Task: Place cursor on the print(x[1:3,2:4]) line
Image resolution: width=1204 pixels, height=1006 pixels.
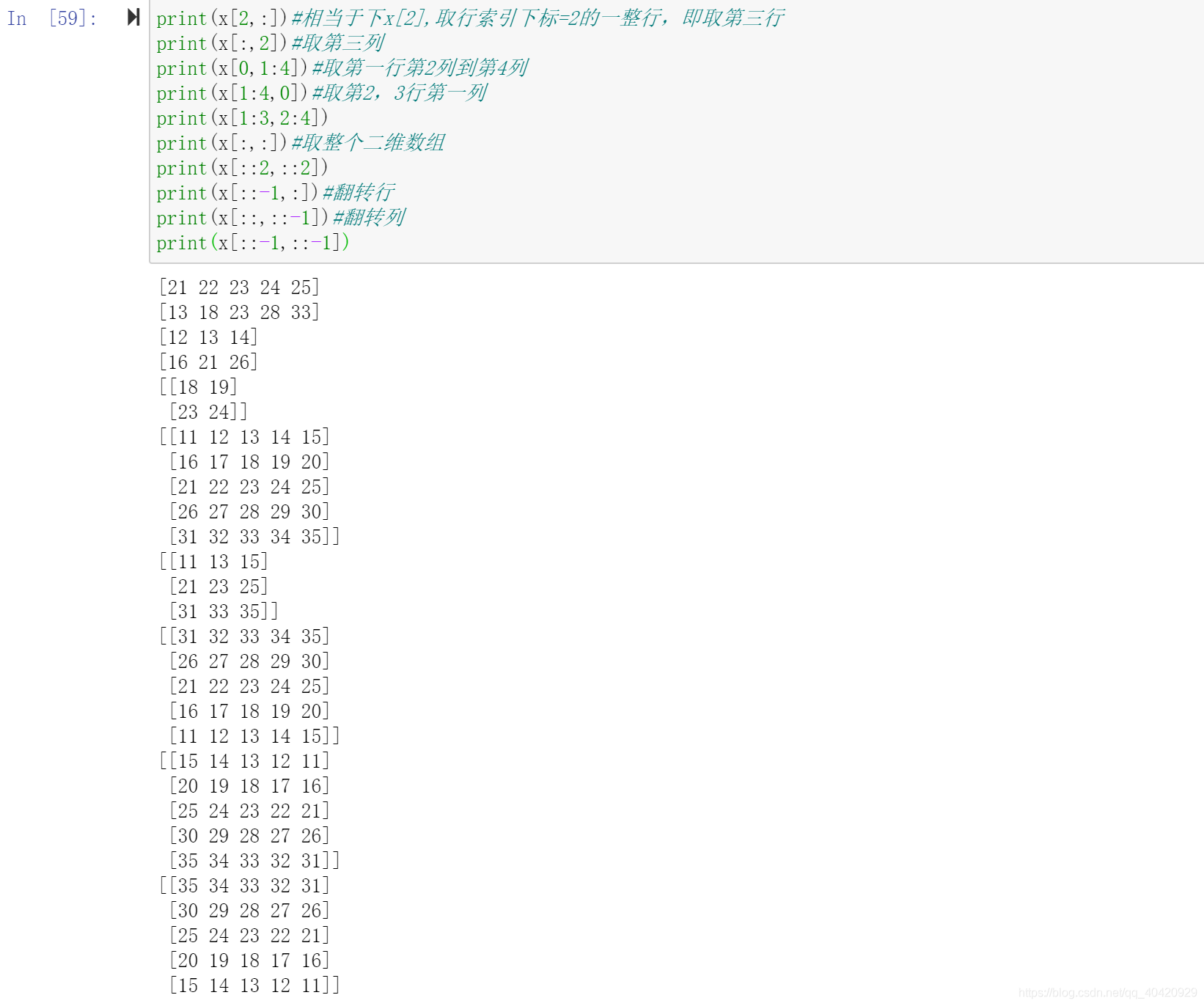Action: coord(242,118)
